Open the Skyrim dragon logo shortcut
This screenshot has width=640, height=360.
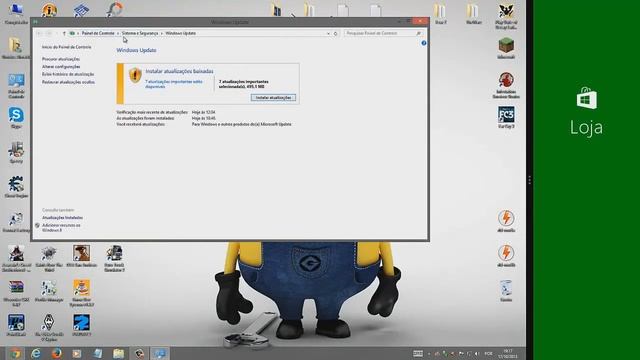tap(49, 328)
